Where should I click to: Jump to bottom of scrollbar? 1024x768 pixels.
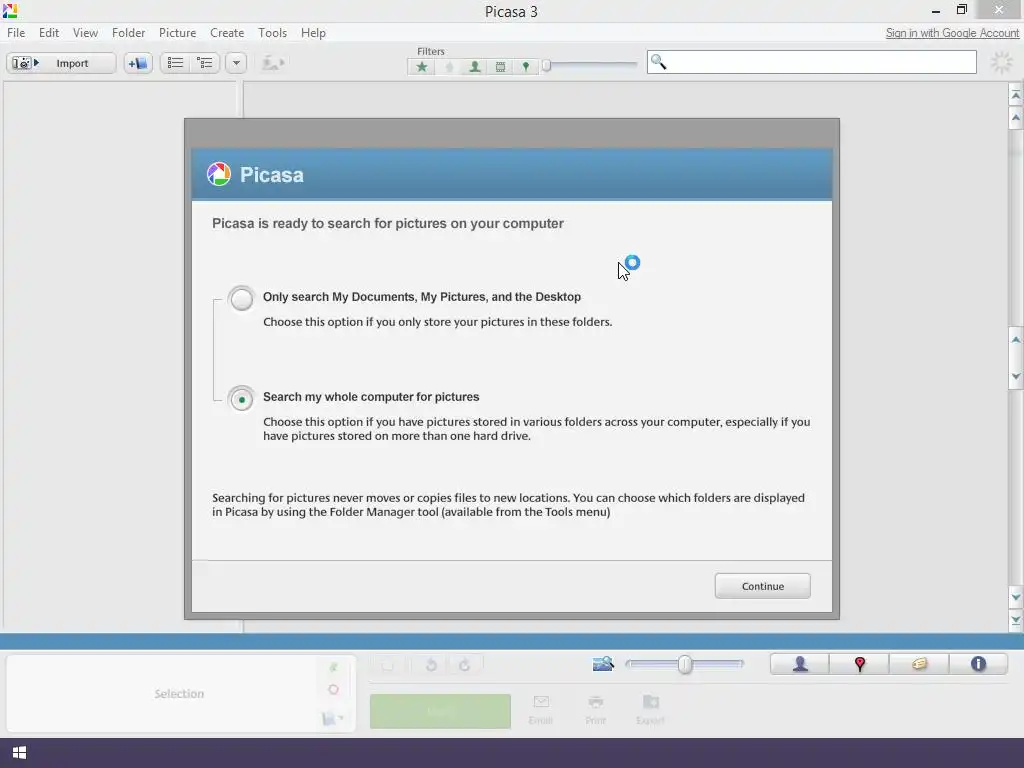(1016, 620)
